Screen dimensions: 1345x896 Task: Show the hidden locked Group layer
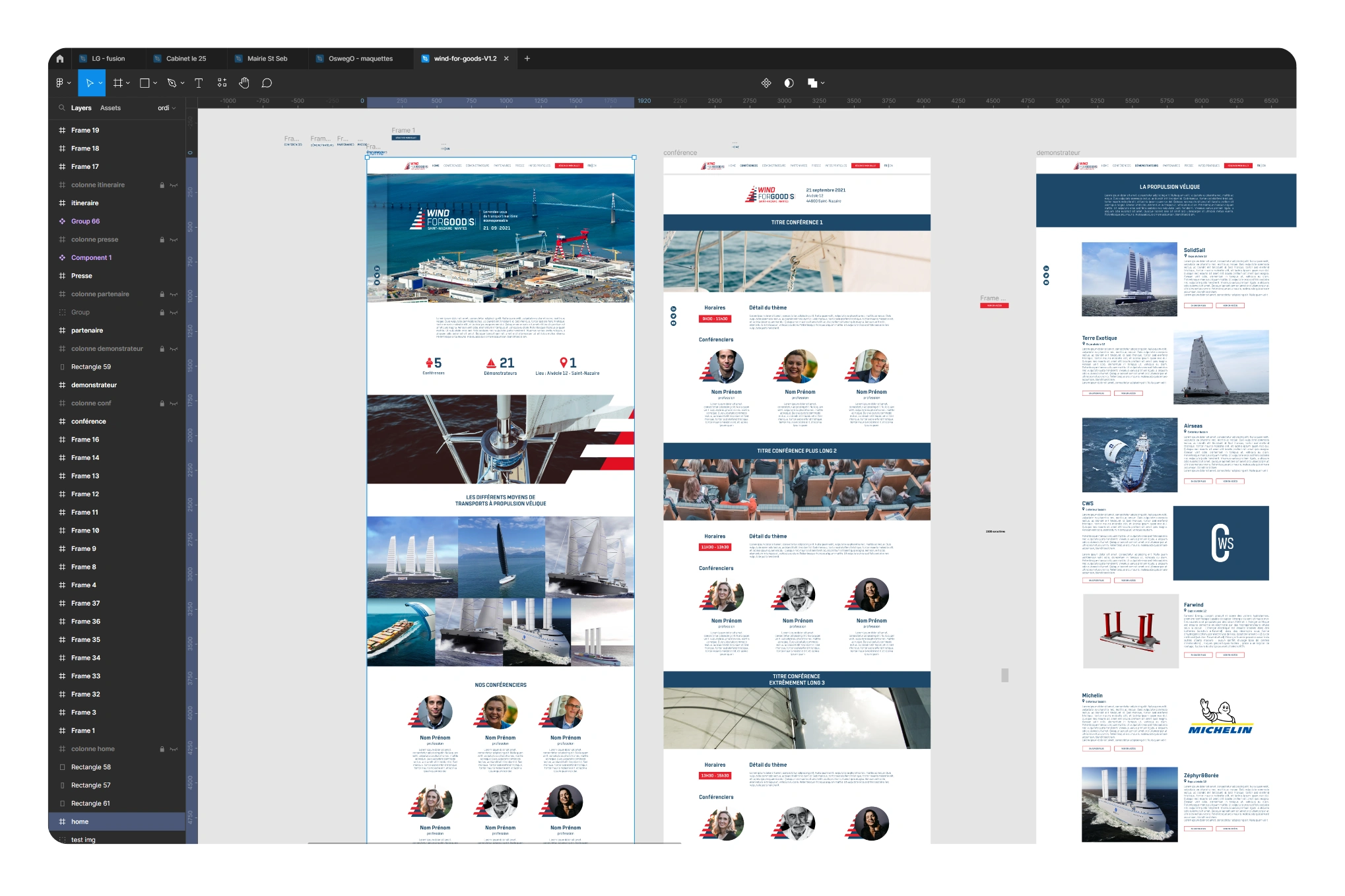[x=174, y=313]
